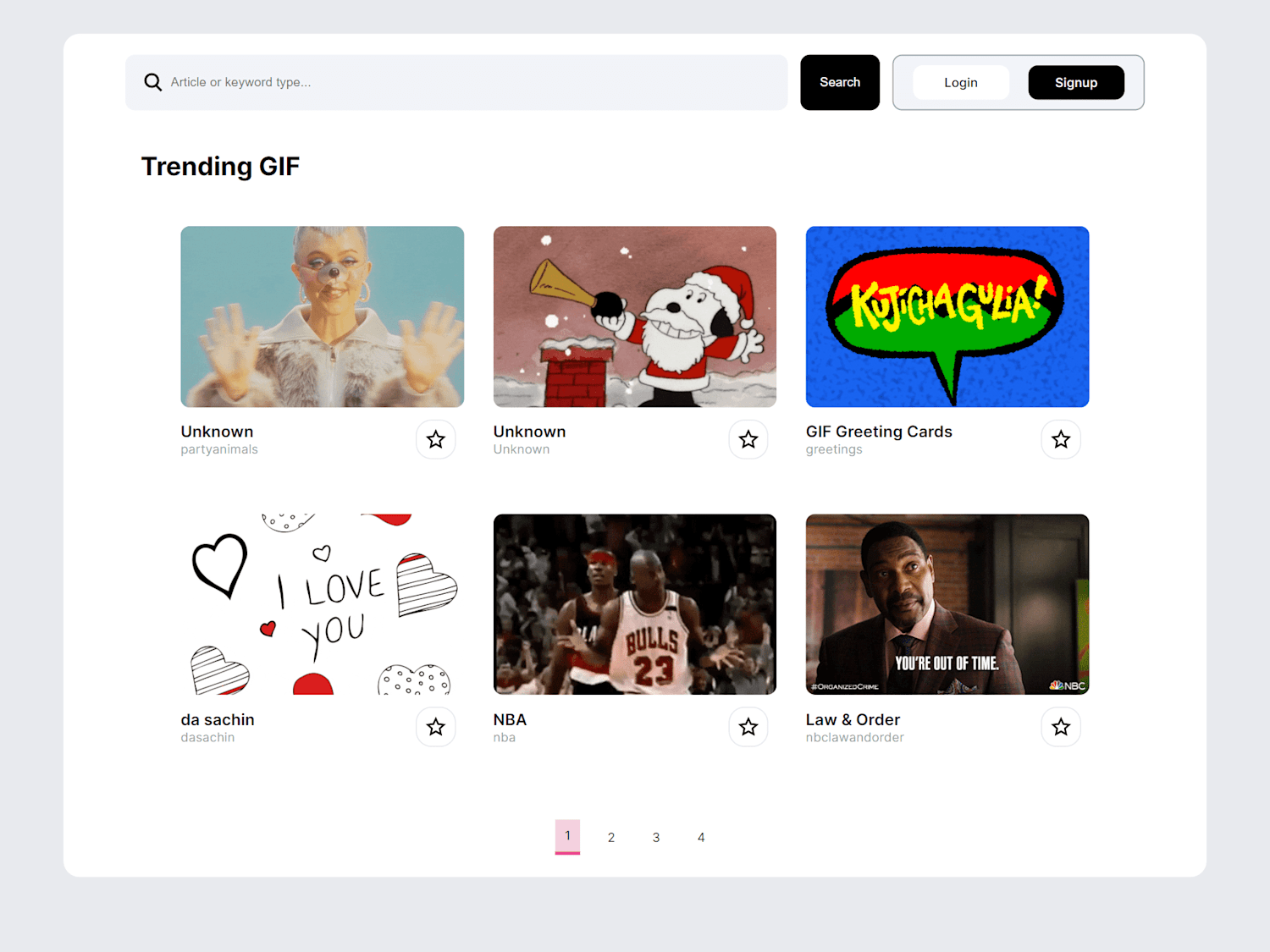The height and width of the screenshot is (952, 1270).
Task: Open the nbclawandorder channel link
Action: (855, 738)
